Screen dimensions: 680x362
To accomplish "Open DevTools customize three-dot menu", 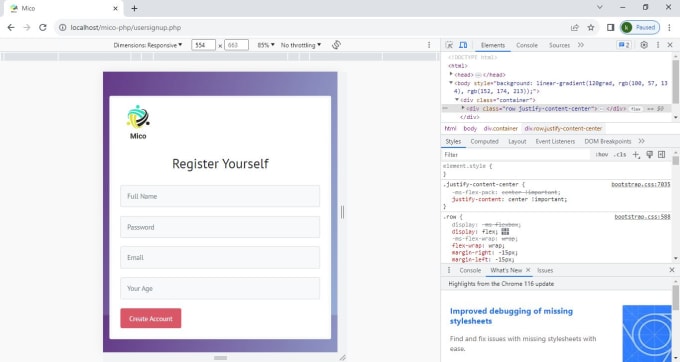I will [x=658, y=45].
